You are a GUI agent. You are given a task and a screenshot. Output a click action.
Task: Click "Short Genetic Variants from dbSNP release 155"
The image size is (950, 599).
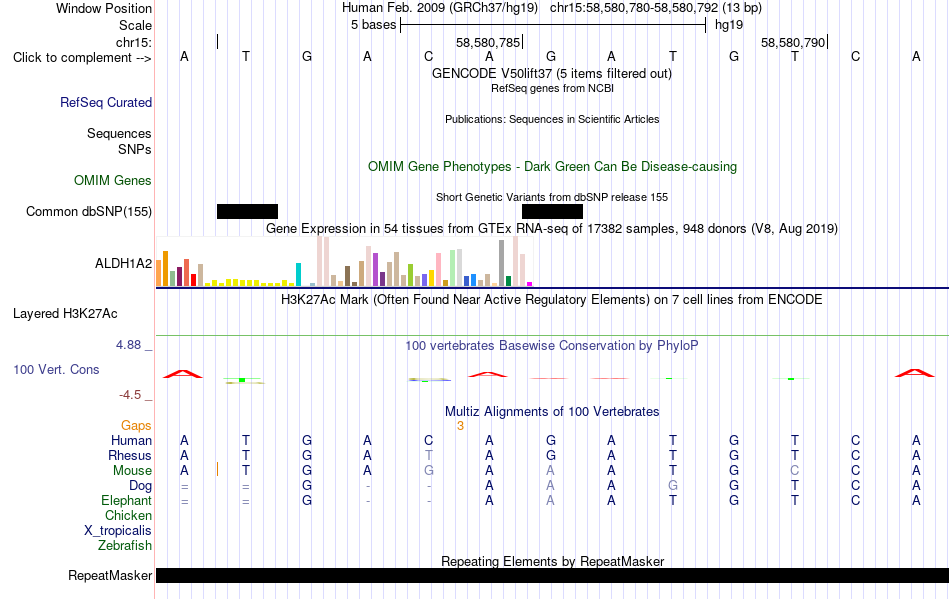[552, 197]
